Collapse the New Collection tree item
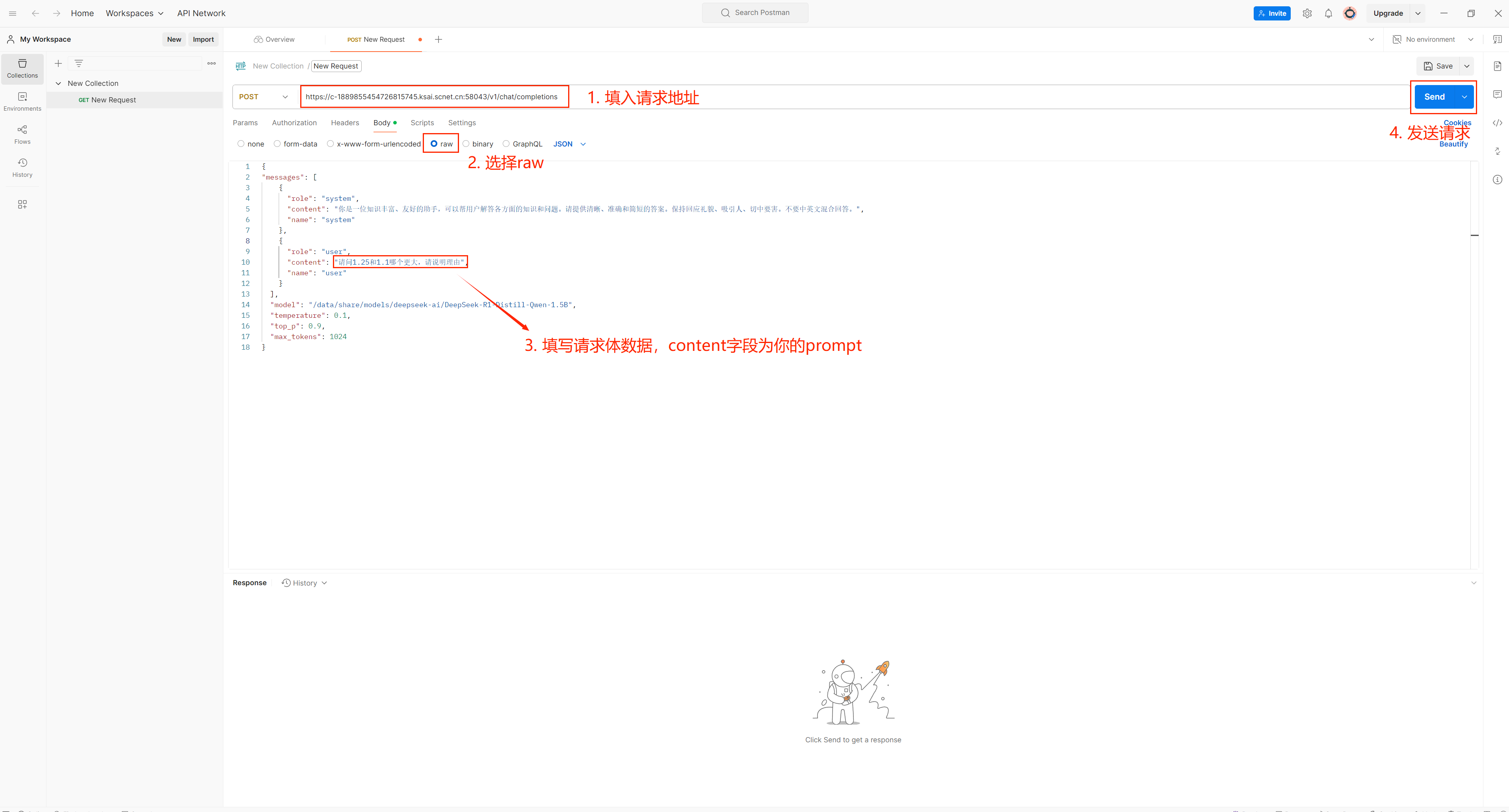Viewport: 1509px width, 812px height. pos(58,84)
